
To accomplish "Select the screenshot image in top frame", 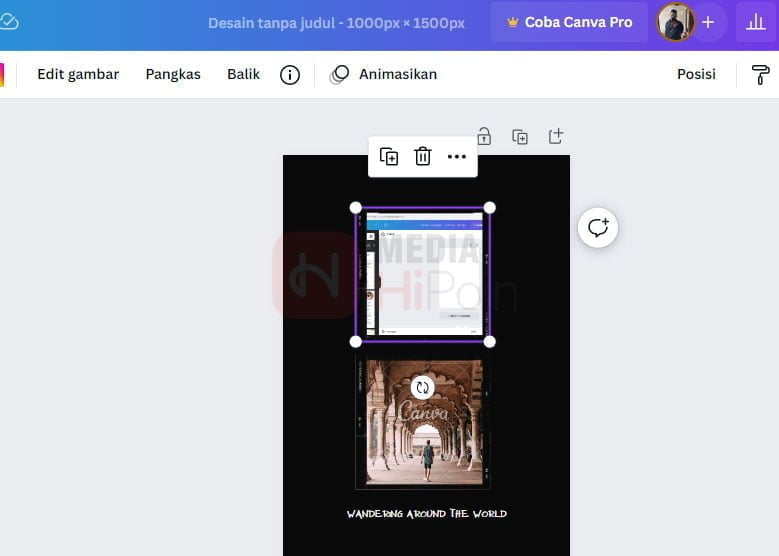I will coord(424,274).
